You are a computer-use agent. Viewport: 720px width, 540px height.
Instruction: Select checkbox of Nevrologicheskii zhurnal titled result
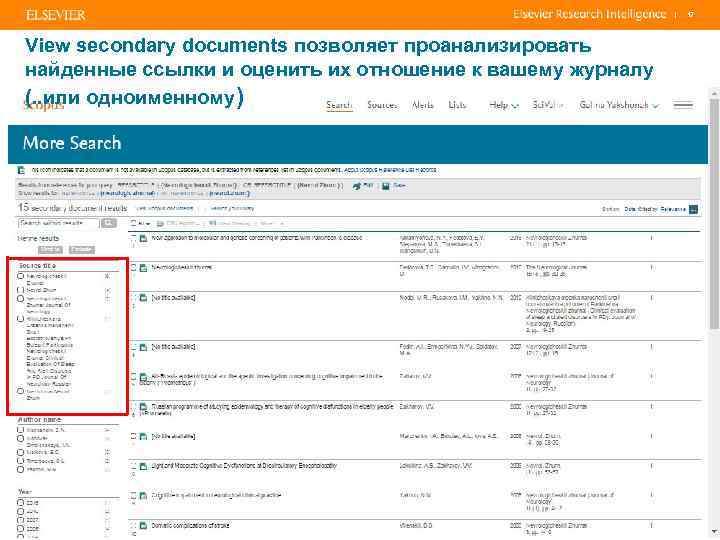coord(134,267)
